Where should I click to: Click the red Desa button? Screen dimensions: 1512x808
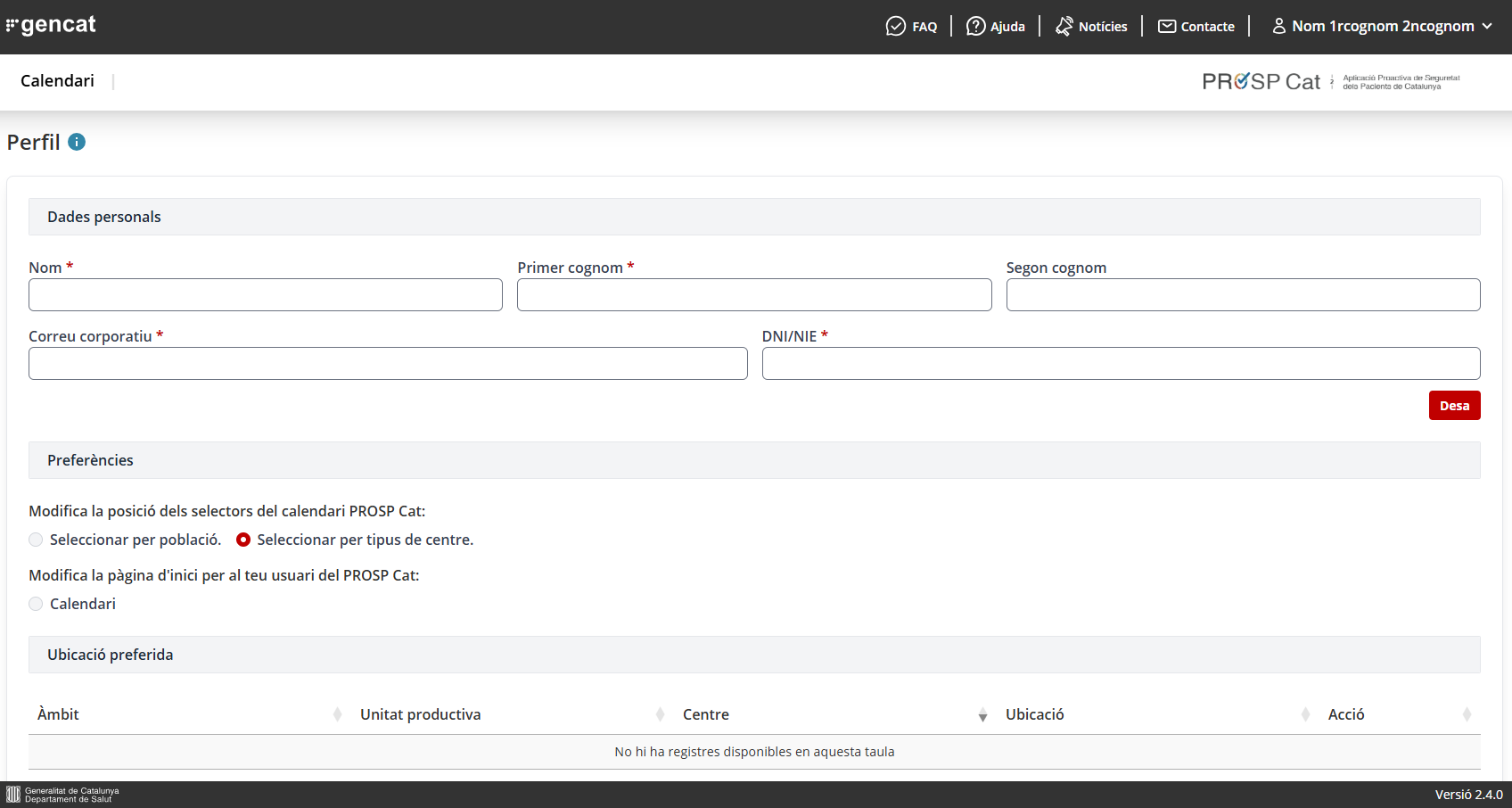pyautogui.click(x=1454, y=406)
